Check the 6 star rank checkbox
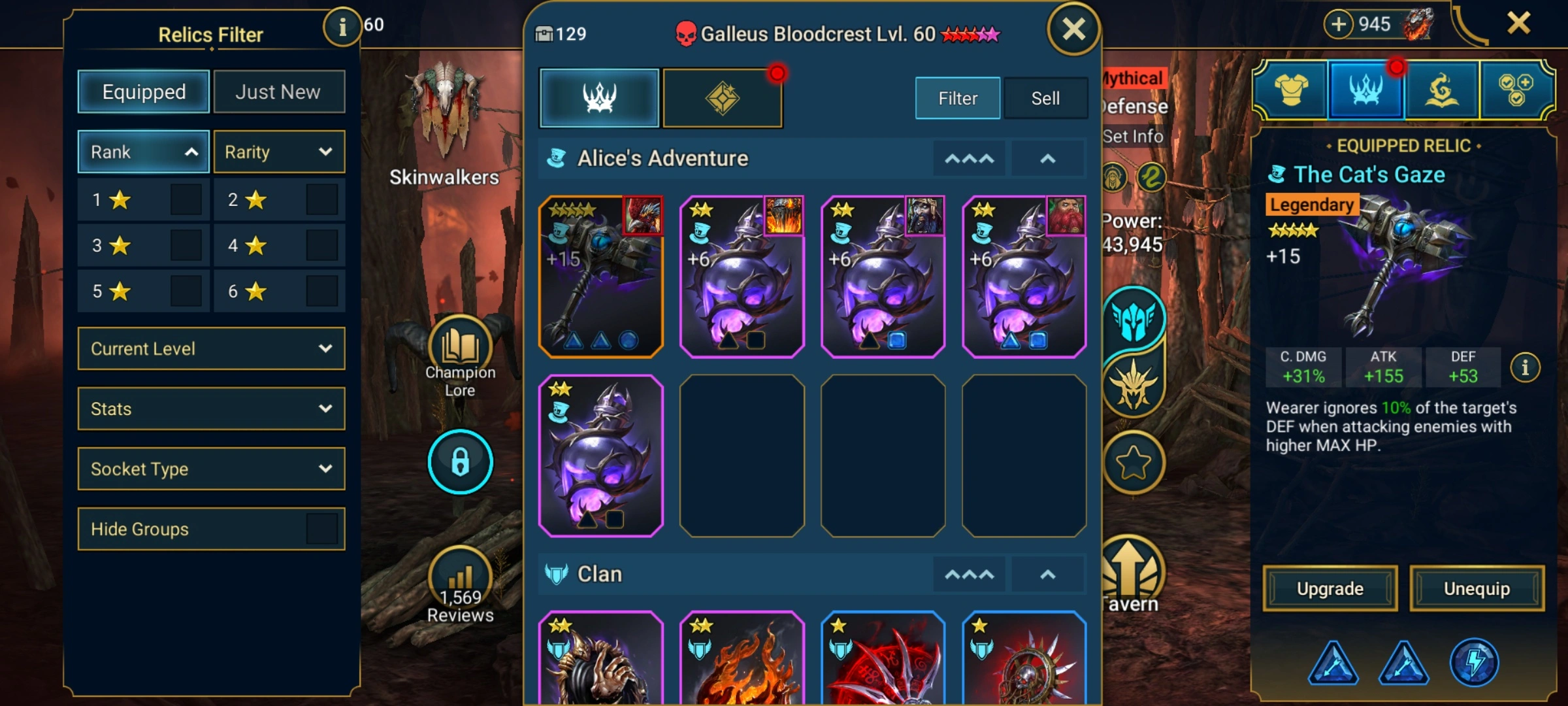 tap(322, 292)
